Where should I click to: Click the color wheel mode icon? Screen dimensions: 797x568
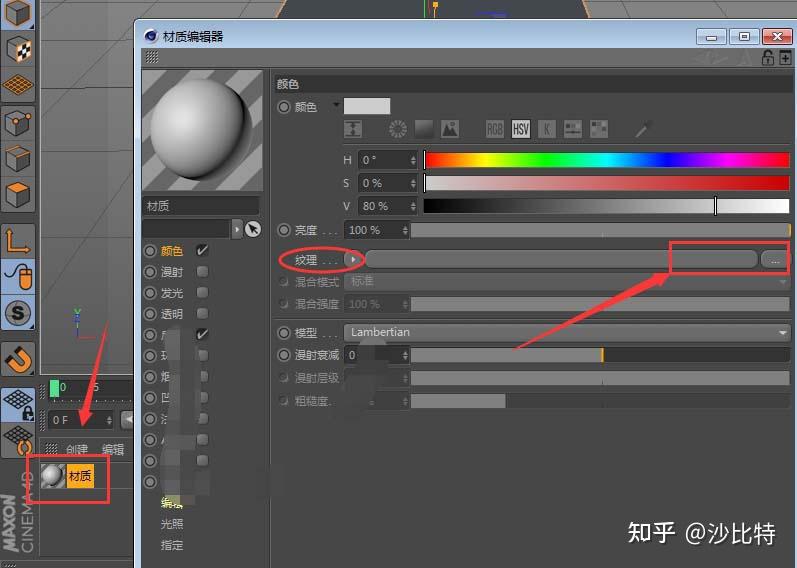coord(397,129)
